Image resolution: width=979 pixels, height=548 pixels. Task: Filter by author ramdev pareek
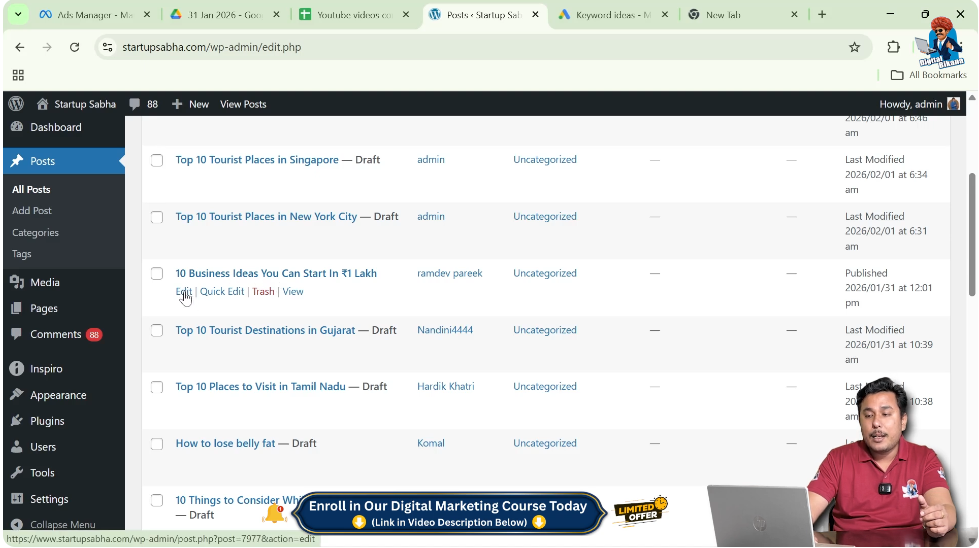[x=450, y=273]
